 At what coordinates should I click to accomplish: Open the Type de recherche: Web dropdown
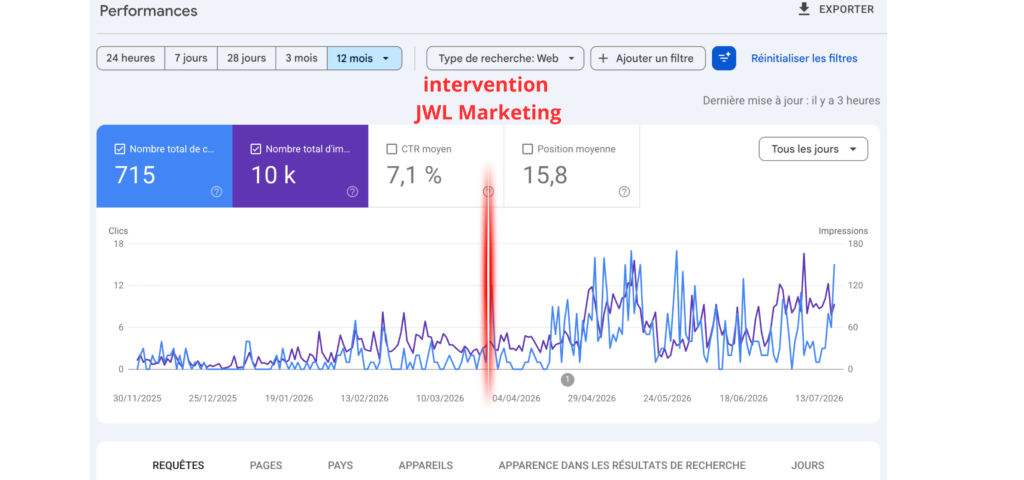click(505, 58)
